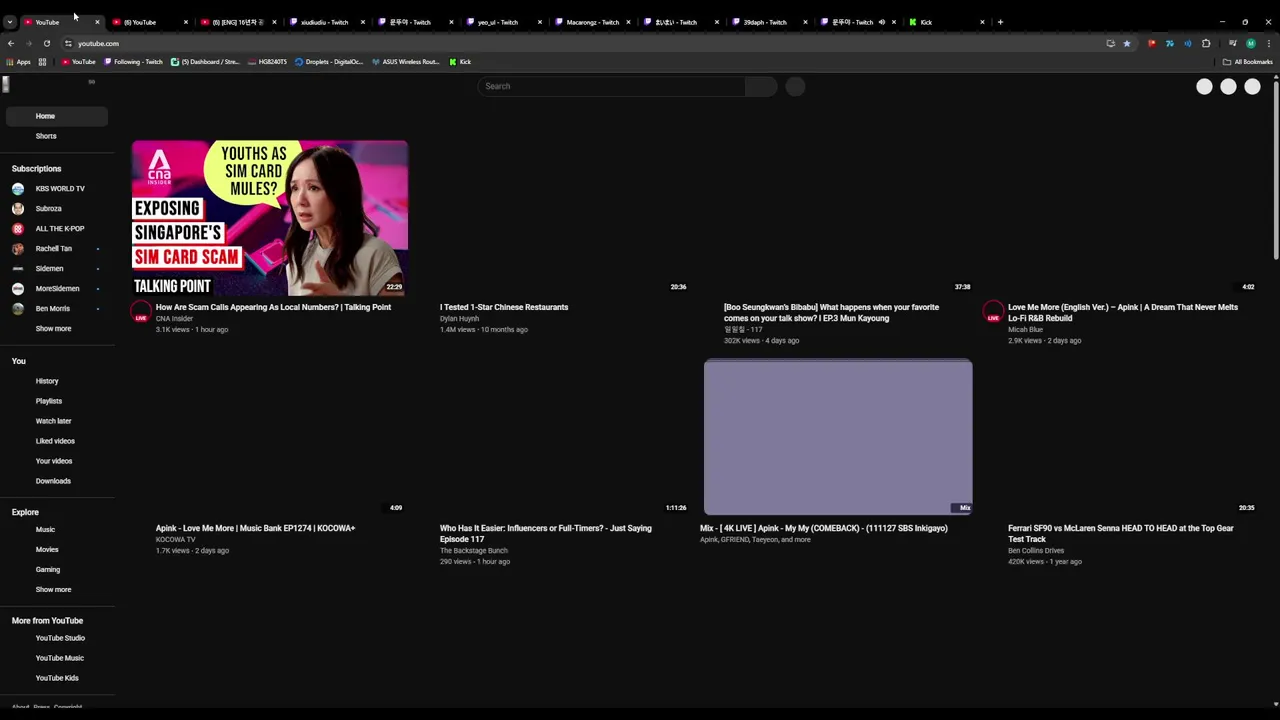
Task: Reload the YouTube page
Action: tap(46, 43)
